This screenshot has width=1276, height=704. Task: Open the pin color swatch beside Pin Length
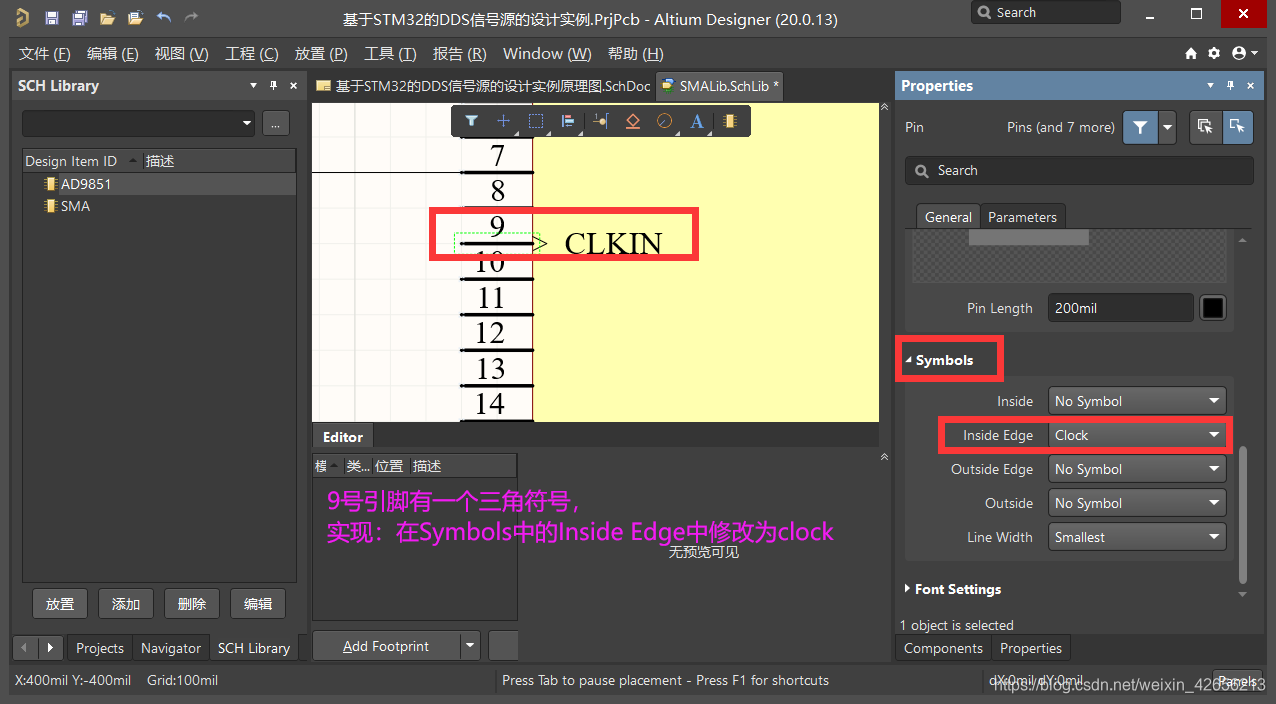pos(1213,308)
